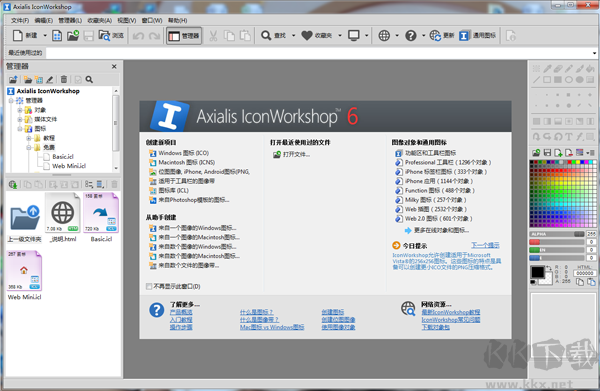Open the 管理器(L) menu
Image resolution: width=600 pixels, height=391 pixels.
[x=70, y=20]
